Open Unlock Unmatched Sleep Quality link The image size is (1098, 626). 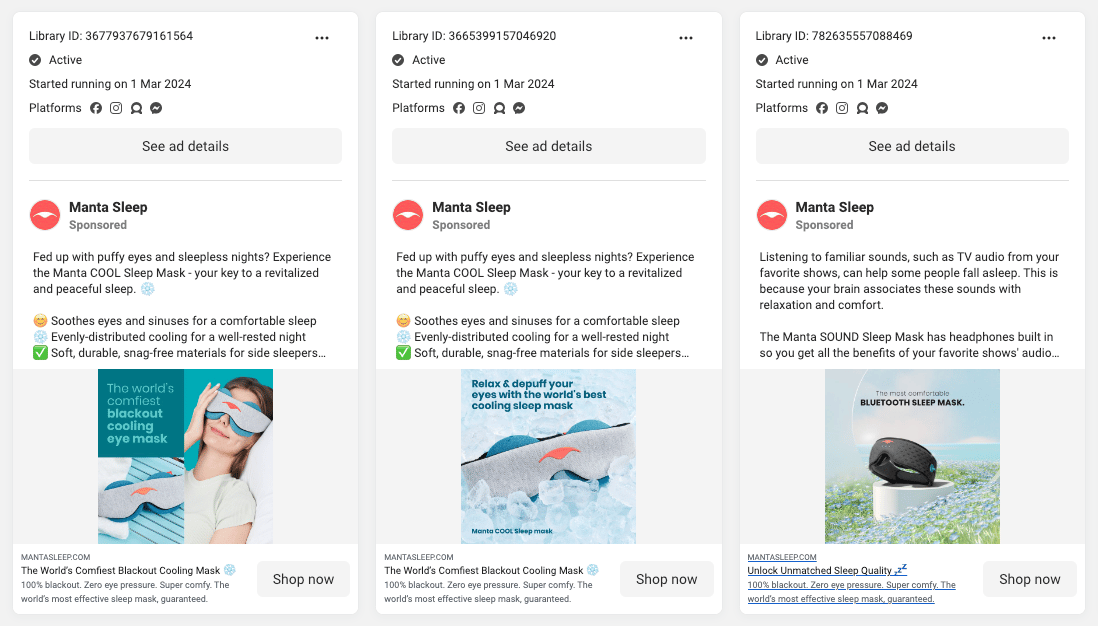[827, 570]
